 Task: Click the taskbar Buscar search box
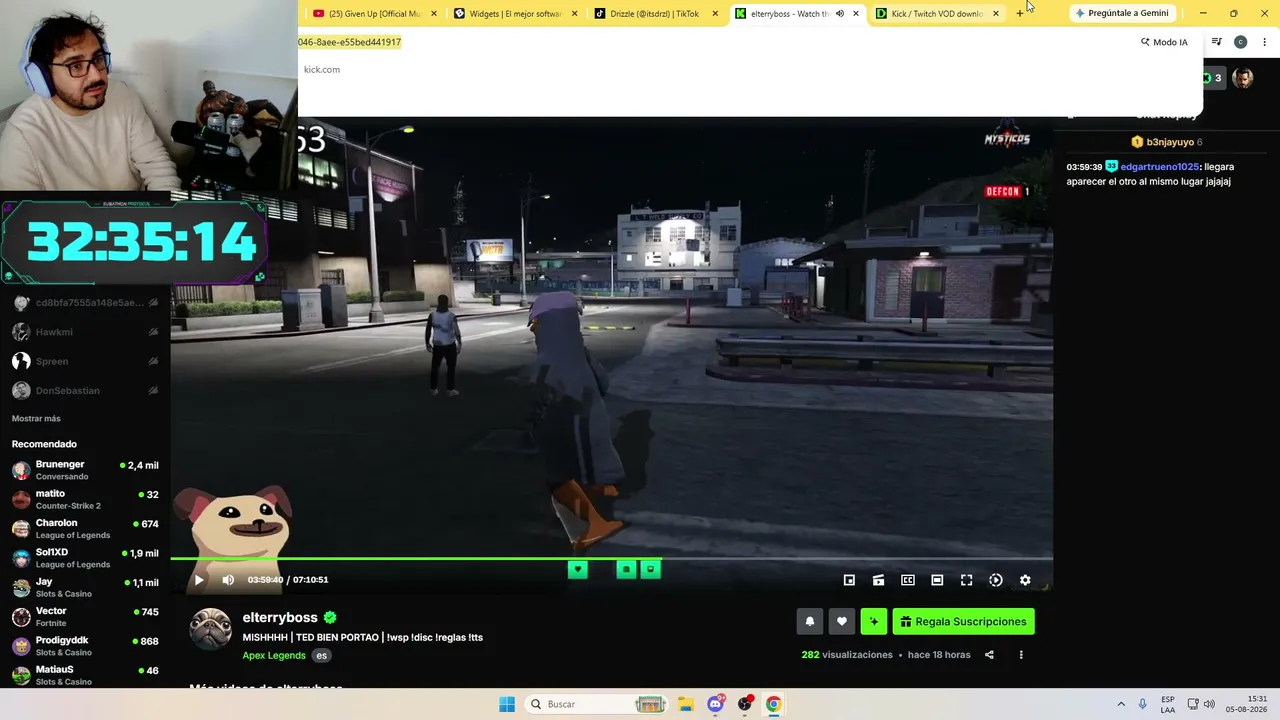(x=597, y=704)
